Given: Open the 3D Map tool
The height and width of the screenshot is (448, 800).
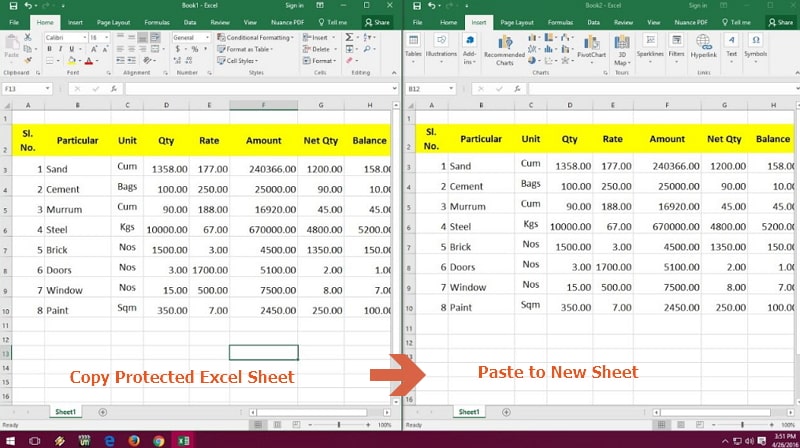Looking at the screenshot, I should click(619, 45).
